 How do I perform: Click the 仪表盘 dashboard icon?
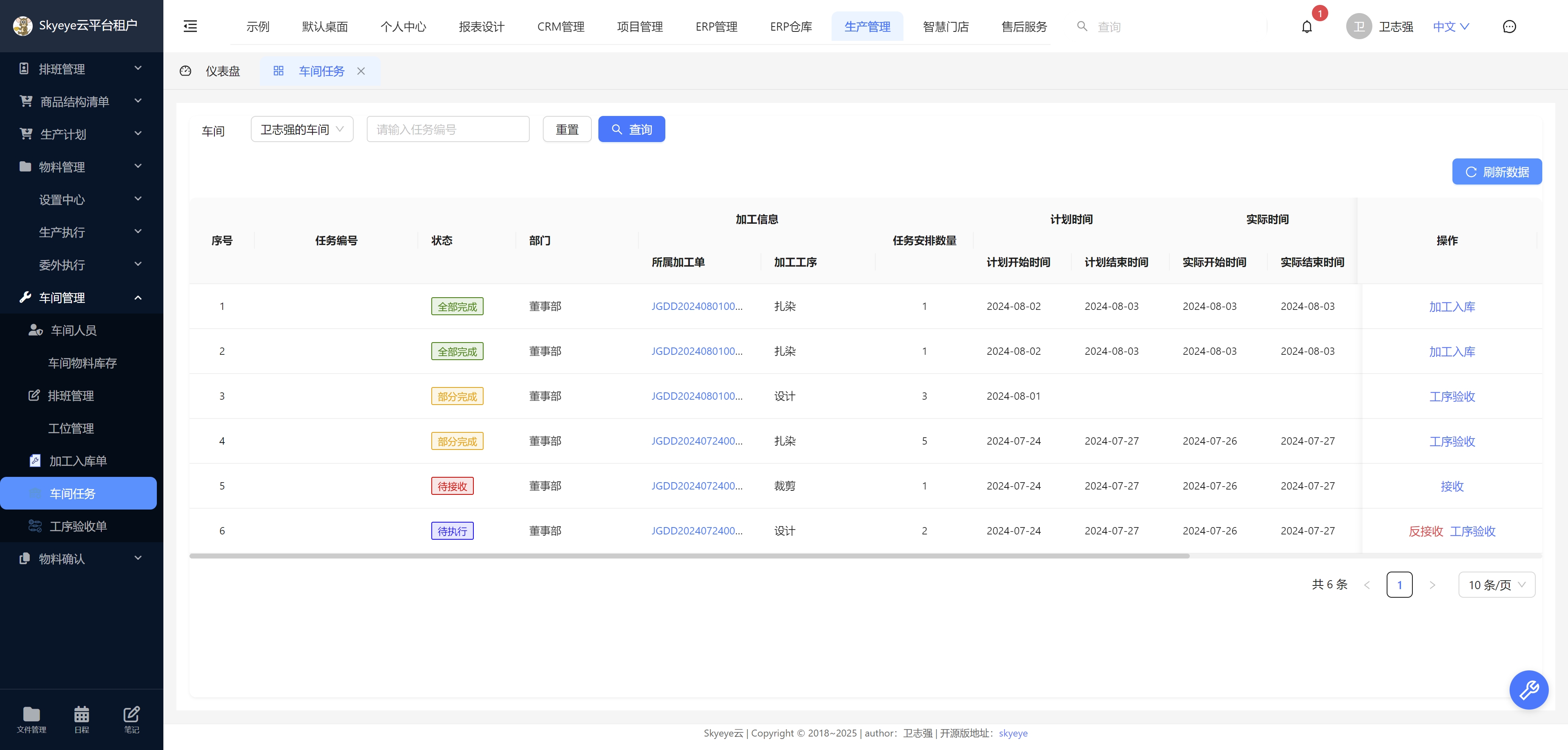point(186,71)
